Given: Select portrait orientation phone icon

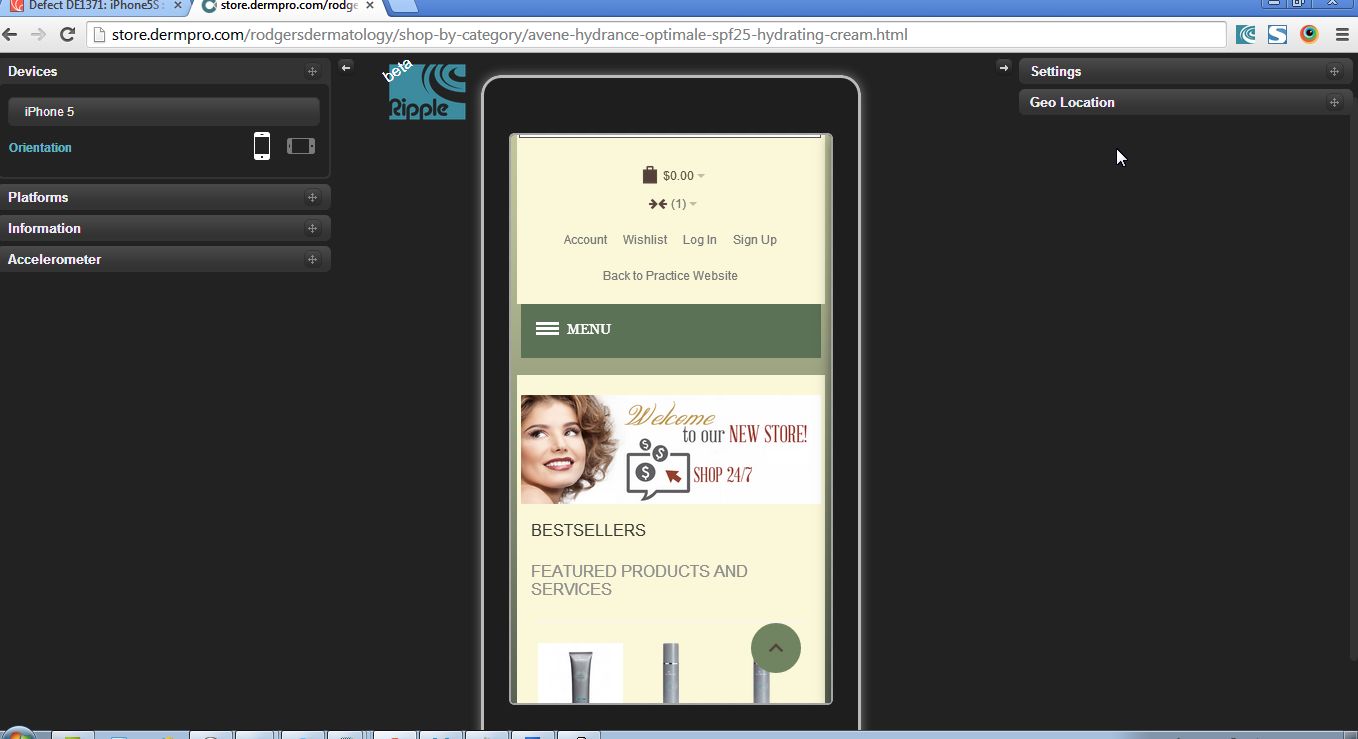Looking at the screenshot, I should 261,146.
